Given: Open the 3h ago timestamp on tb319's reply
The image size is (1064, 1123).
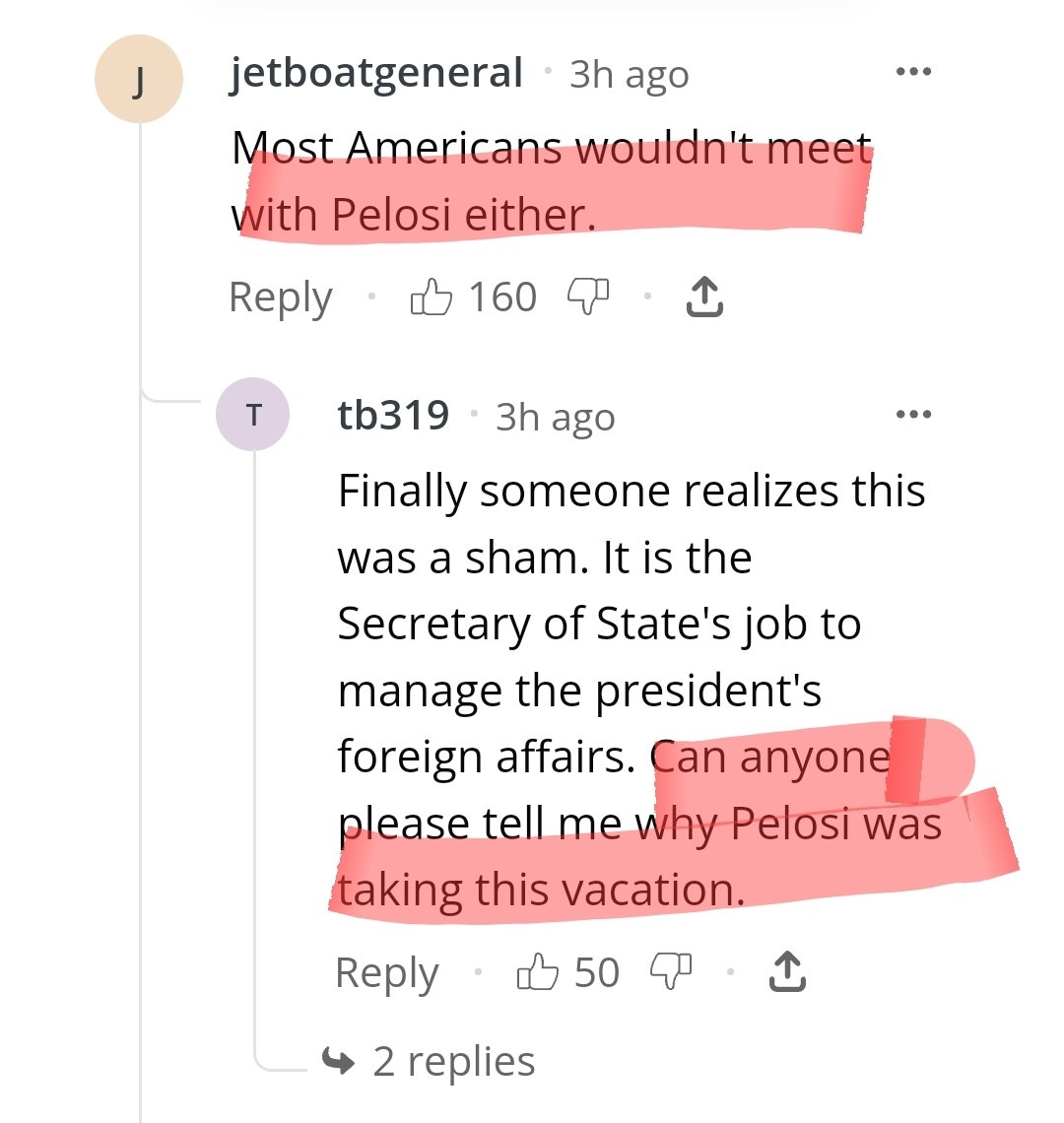Looking at the screenshot, I should tap(555, 417).
